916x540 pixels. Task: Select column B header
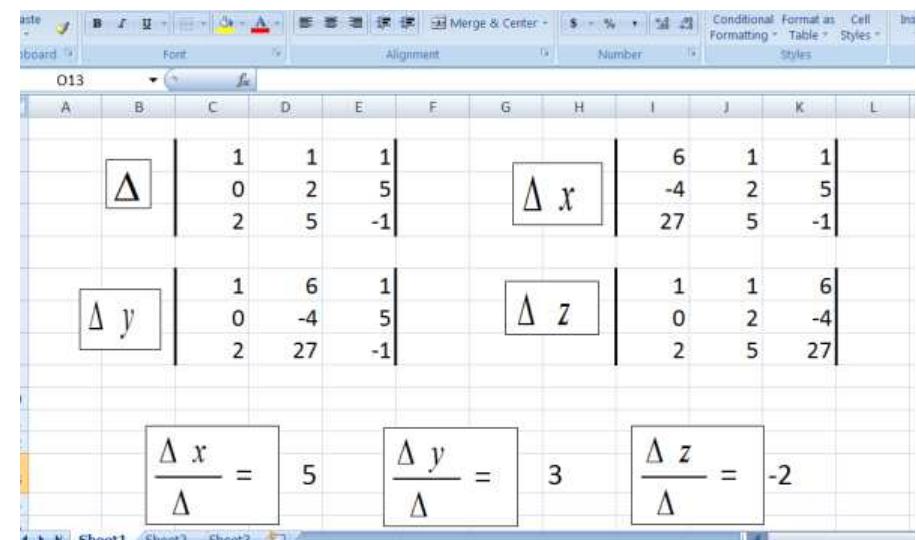click(138, 108)
